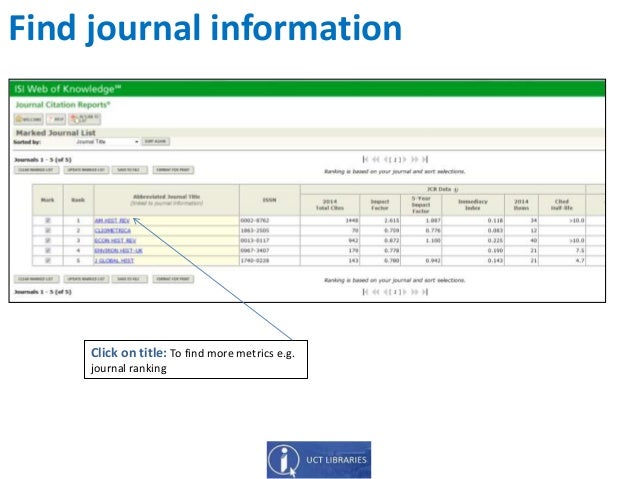Image resolution: width=638 pixels, height=479 pixels.
Task: Click the Return to List button
Action: point(85,119)
